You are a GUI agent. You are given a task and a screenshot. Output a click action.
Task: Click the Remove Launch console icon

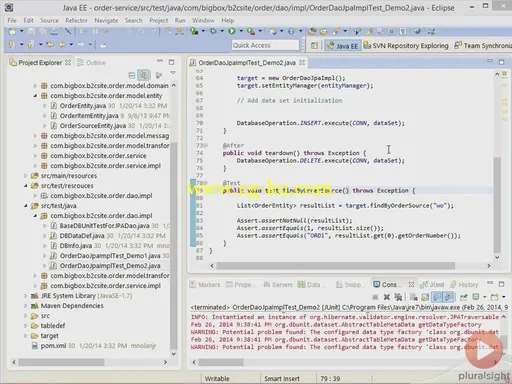point(387,297)
